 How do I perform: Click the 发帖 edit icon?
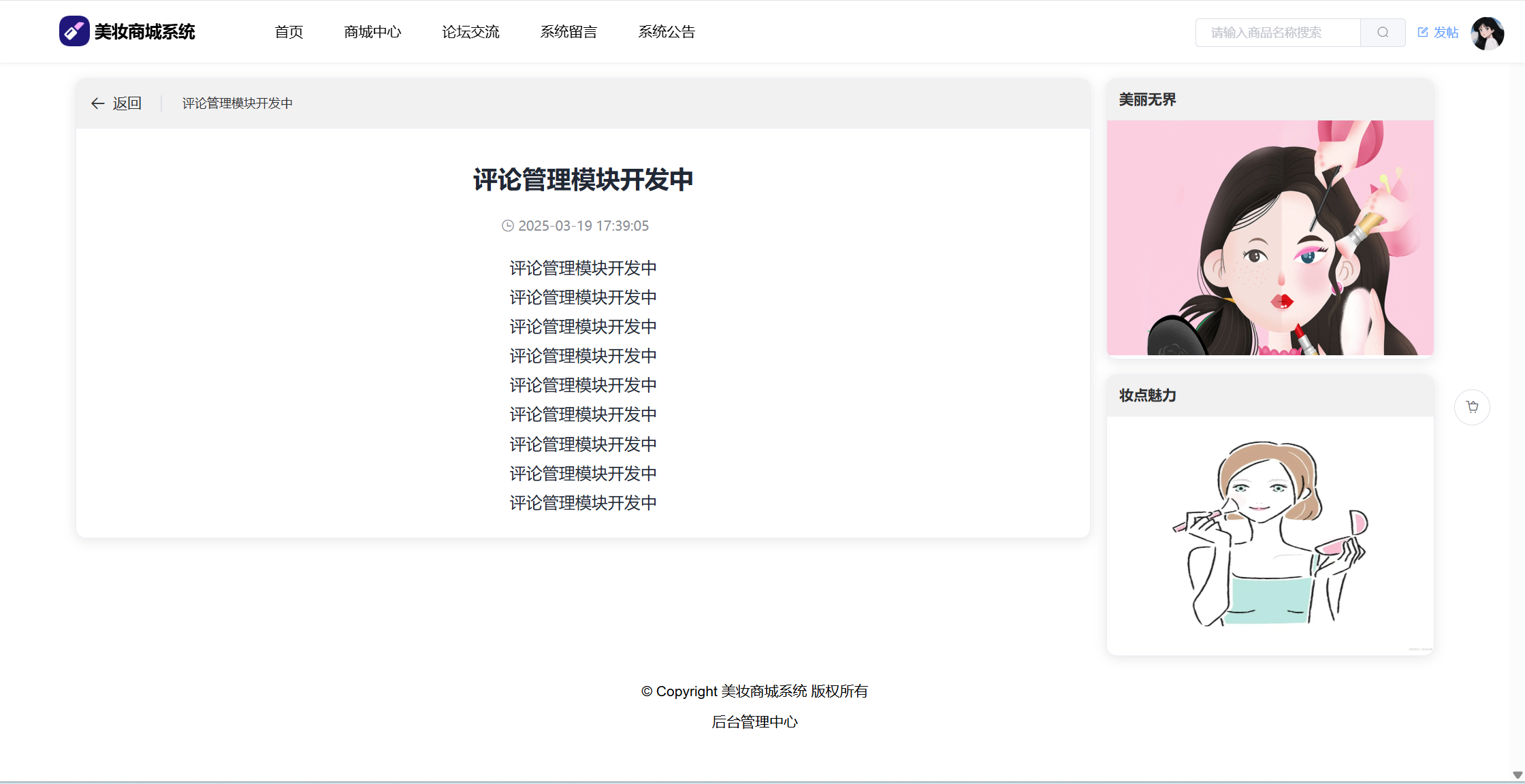(x=1423, y=32)
